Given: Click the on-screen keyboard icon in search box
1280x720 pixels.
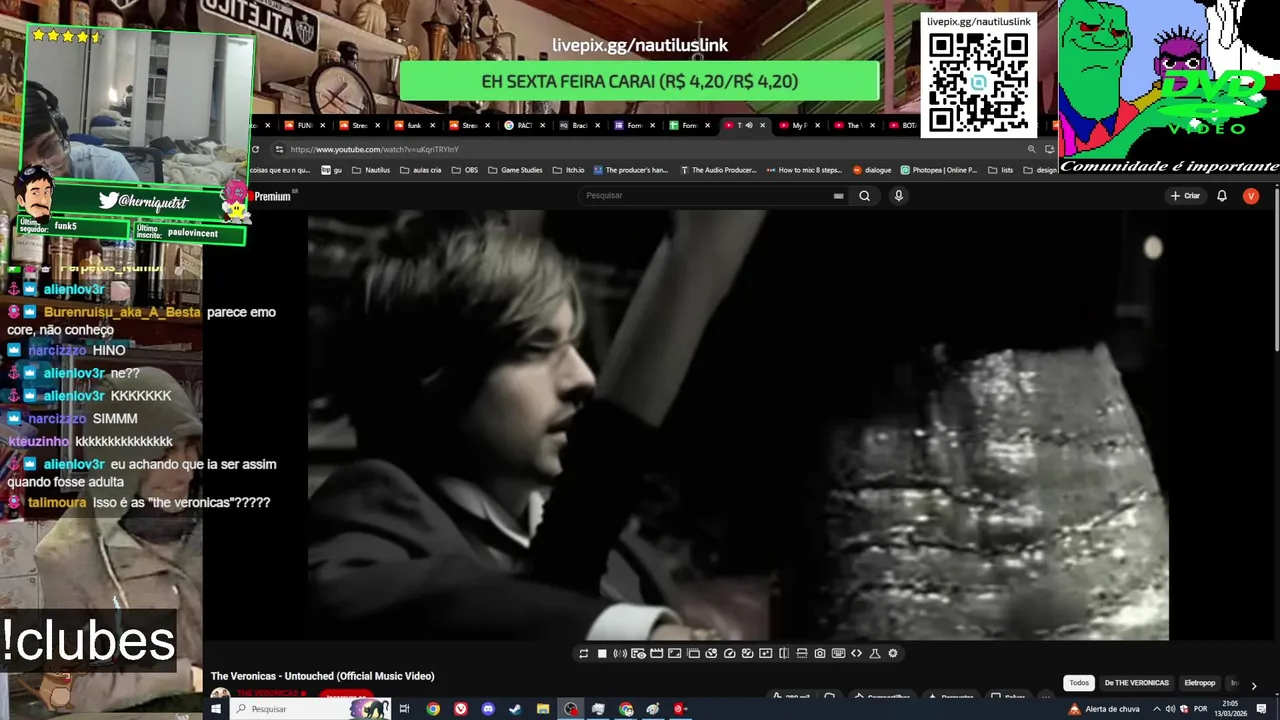Looking at the screenshot, I should pyautogui.click(x=838, y=196).
